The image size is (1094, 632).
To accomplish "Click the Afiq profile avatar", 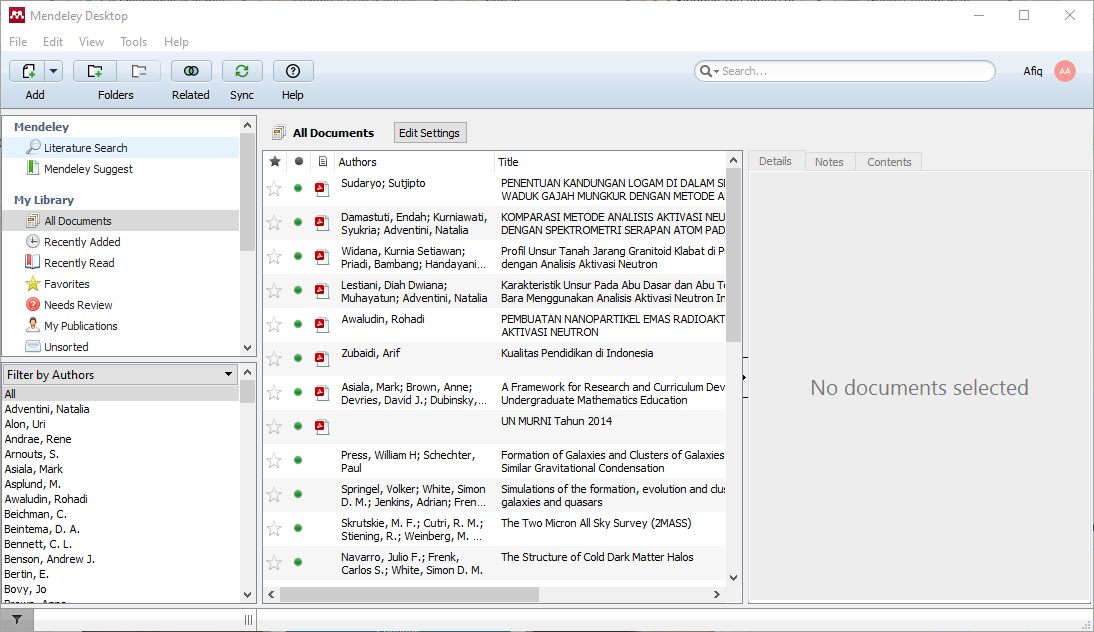I will point(1065,70).
